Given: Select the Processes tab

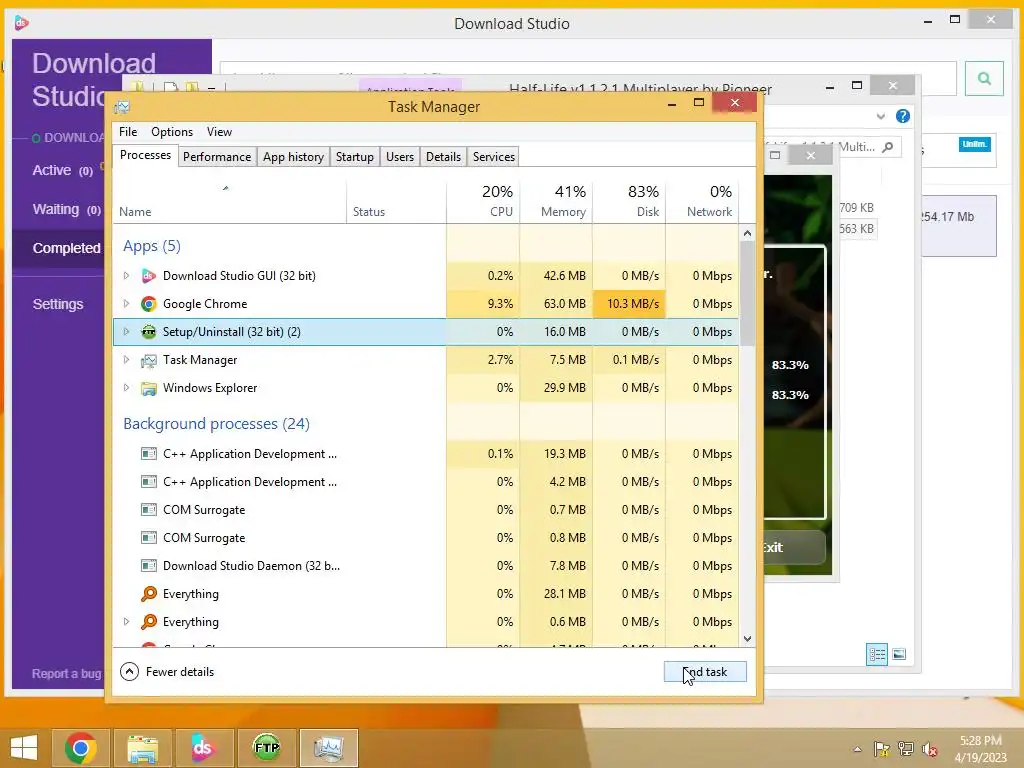Looking at the screenshot, I should 145,155.
